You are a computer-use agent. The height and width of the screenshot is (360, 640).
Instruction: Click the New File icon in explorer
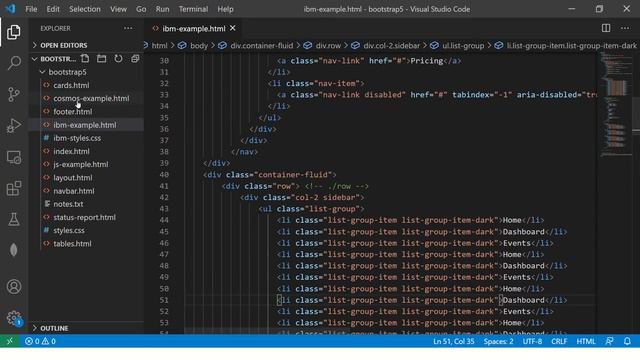[x=85, y=59]
